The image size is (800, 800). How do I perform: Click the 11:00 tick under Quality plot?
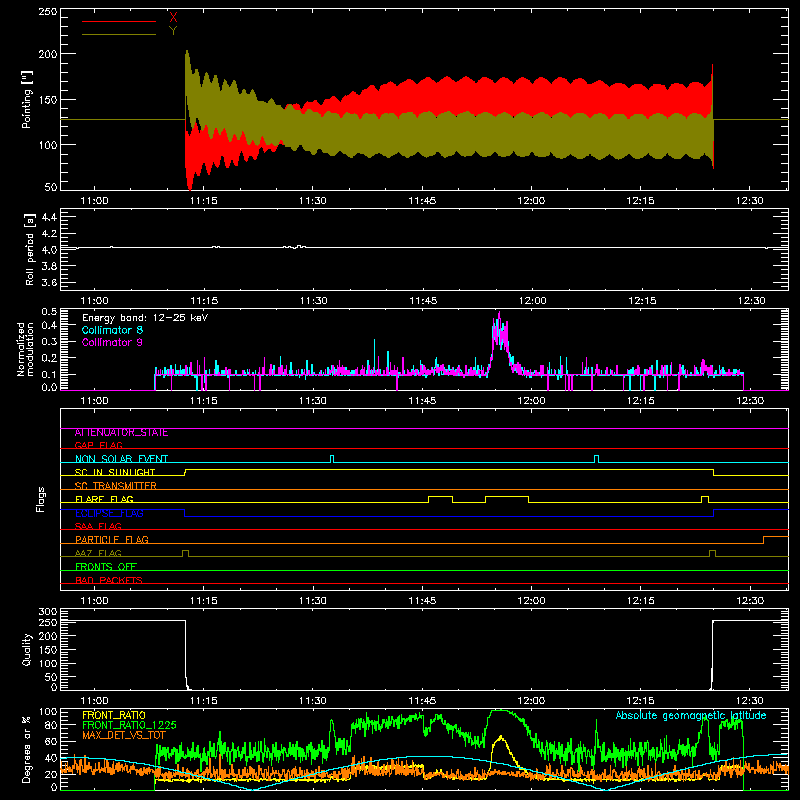click(x=94, y=701)
